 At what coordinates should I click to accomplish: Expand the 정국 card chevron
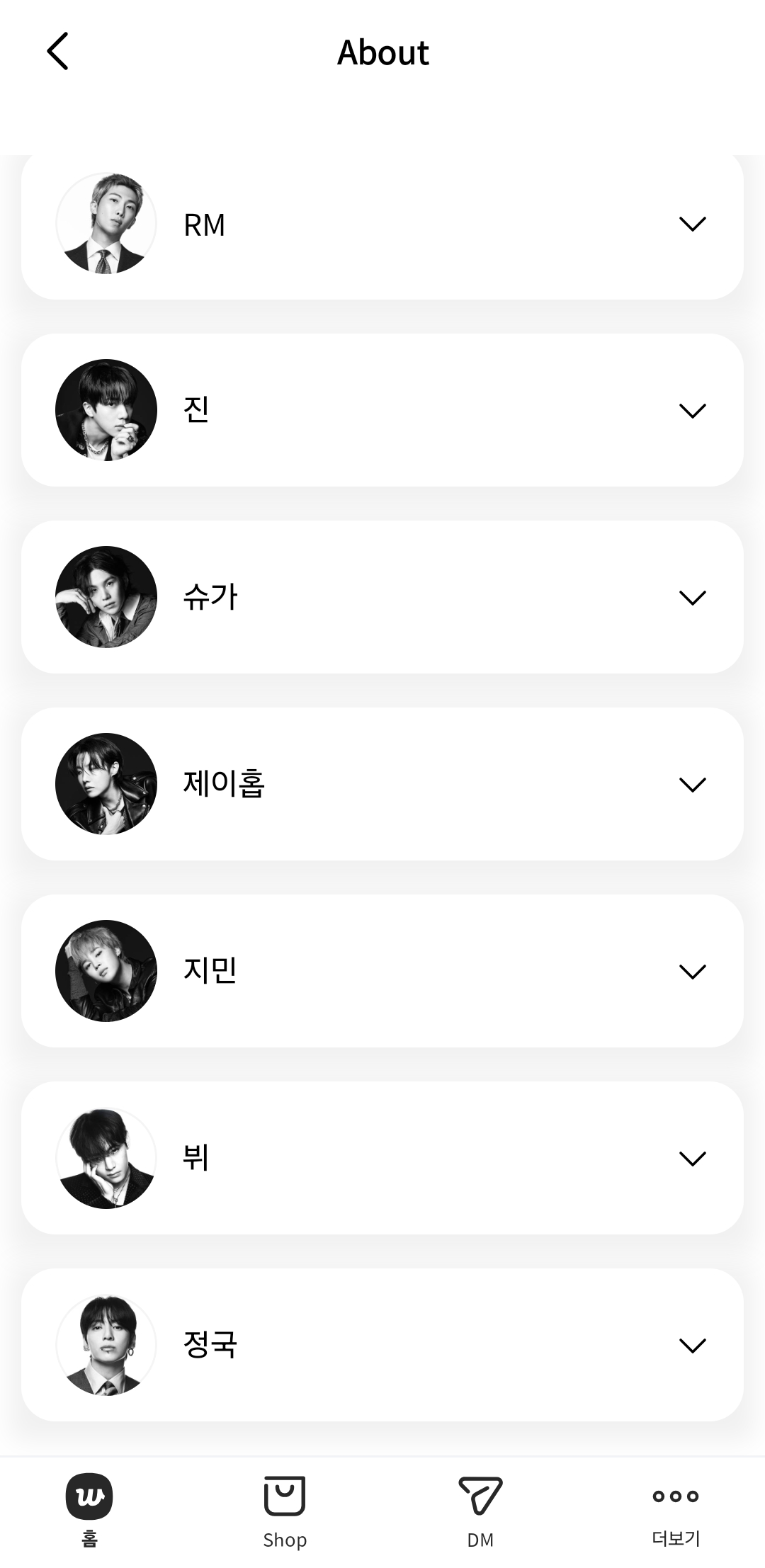click(692, 1346)
